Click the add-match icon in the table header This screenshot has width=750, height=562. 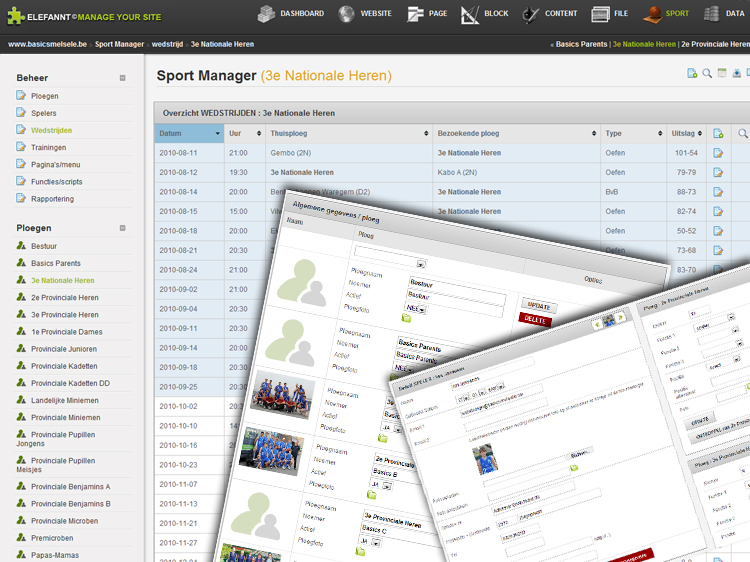pyautogui.click(x=718, y=134)
